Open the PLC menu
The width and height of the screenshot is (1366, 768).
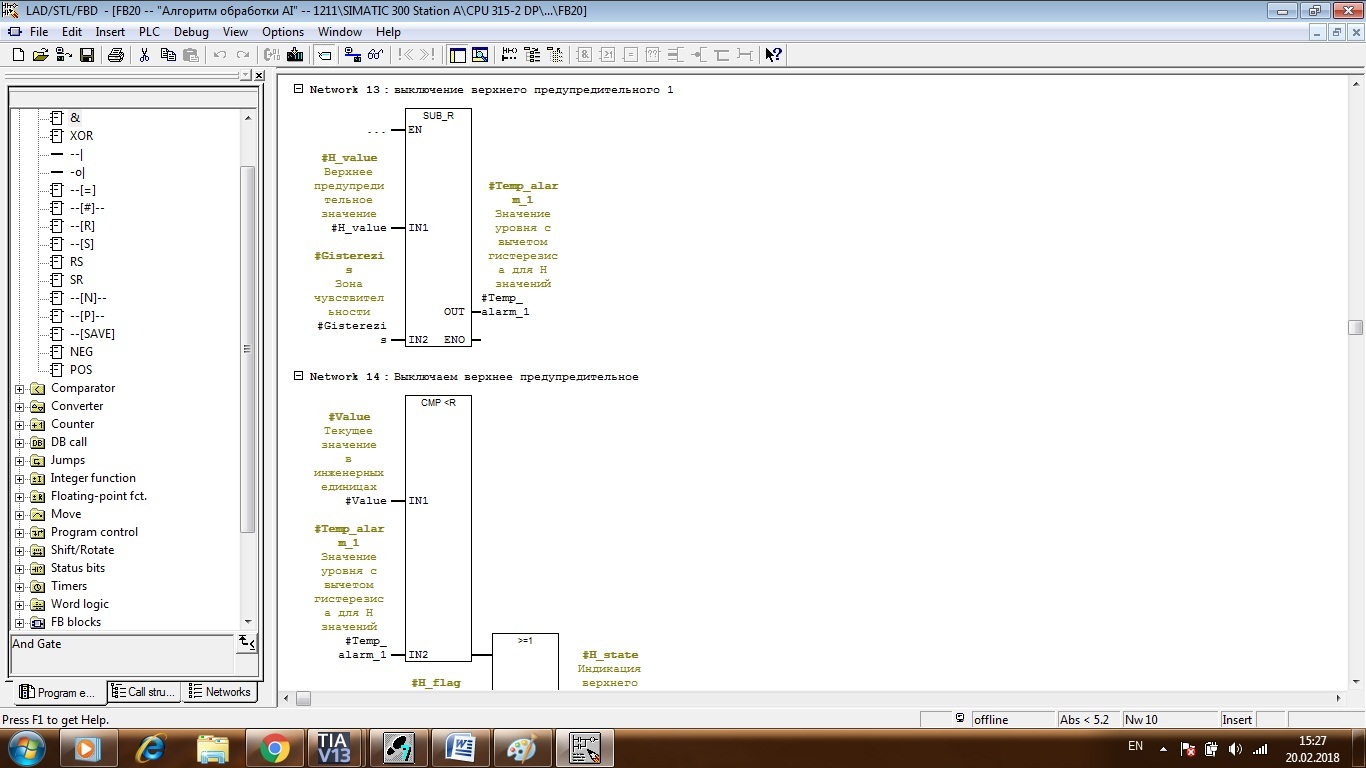point(149,32)
